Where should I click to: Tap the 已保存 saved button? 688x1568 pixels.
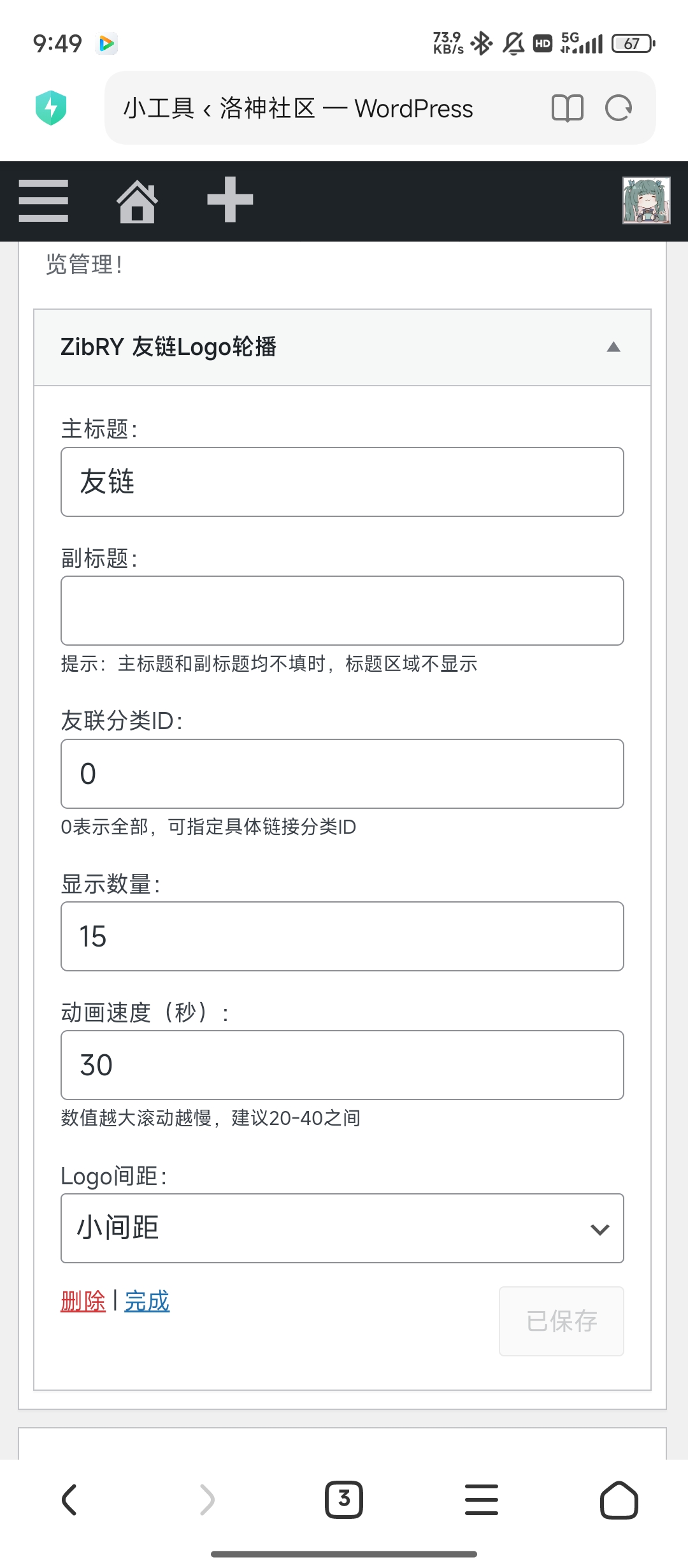click(x=561, y=1321)
